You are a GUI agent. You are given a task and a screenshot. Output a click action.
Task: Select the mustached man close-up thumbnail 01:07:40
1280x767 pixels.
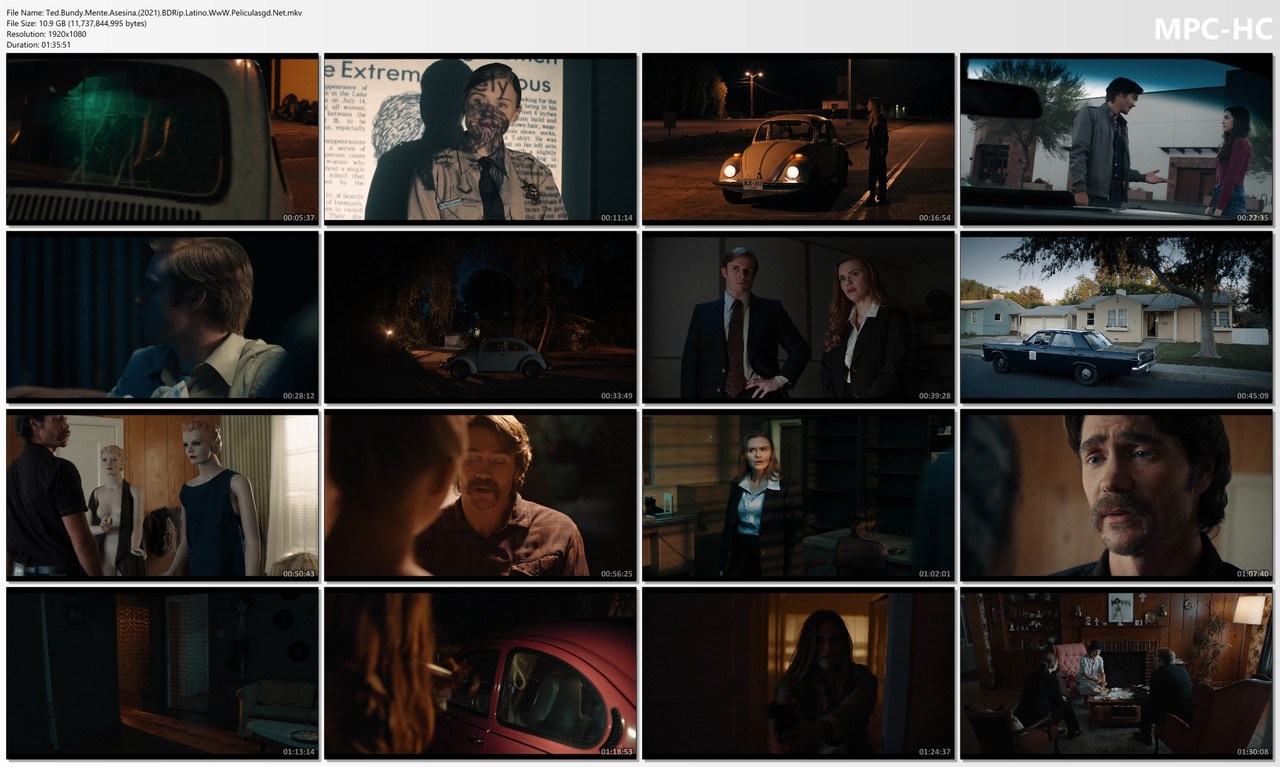coord(1116,495)
